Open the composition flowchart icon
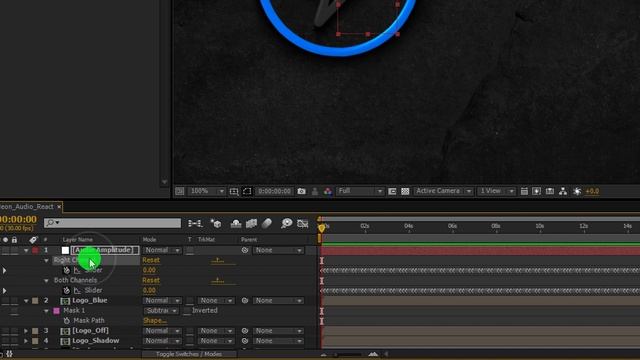This screenshot has width=640, height=360. (x=563, y=191)
